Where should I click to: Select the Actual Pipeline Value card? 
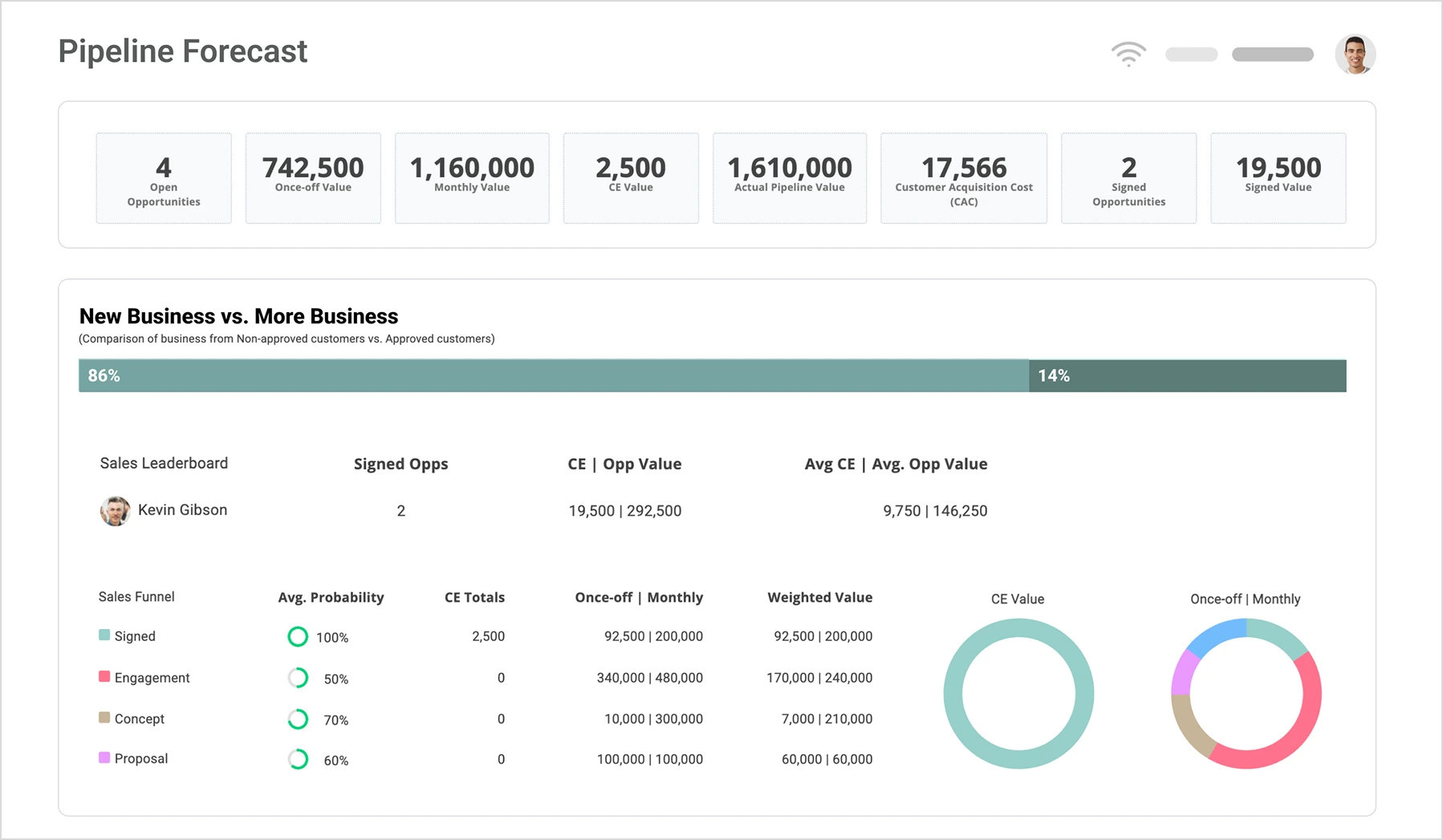click(790, 178)
